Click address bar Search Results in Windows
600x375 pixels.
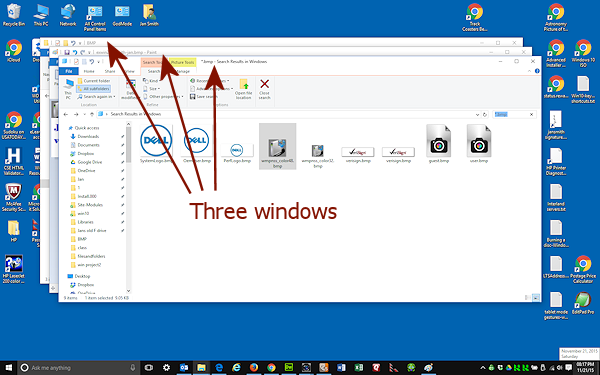135,114
